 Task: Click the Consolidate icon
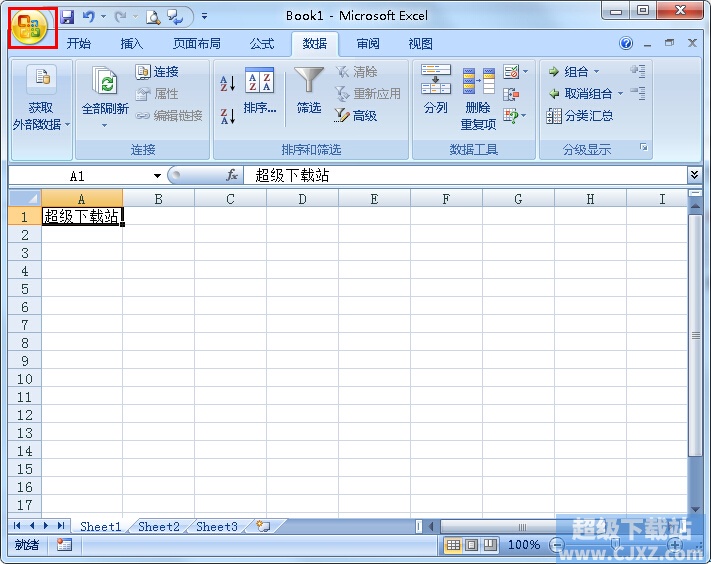[511, 94]
